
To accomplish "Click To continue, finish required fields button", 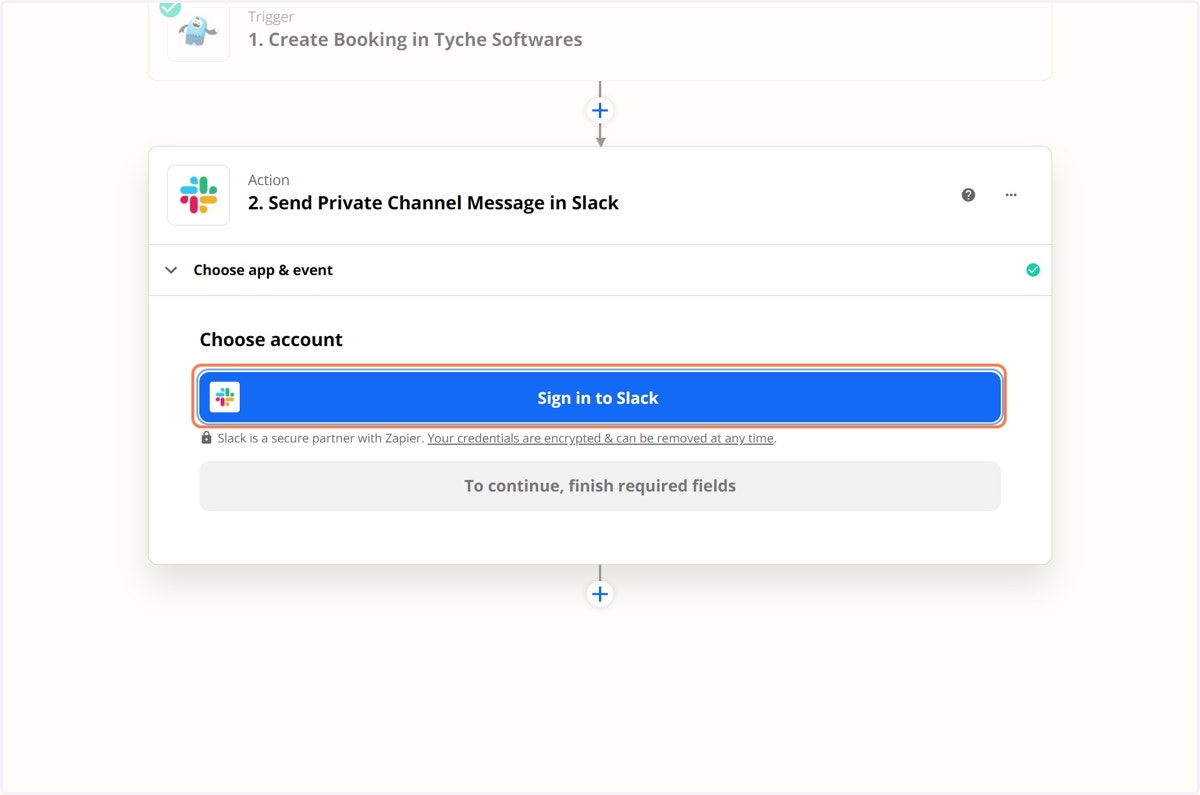I will tap(600, 486).
